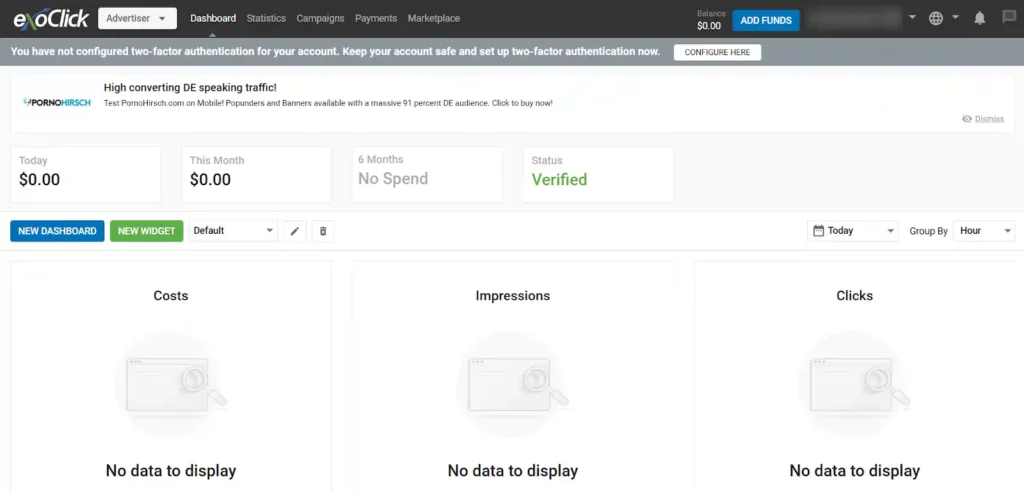Delete dashboard with the trash icon

tap(323, 231)
